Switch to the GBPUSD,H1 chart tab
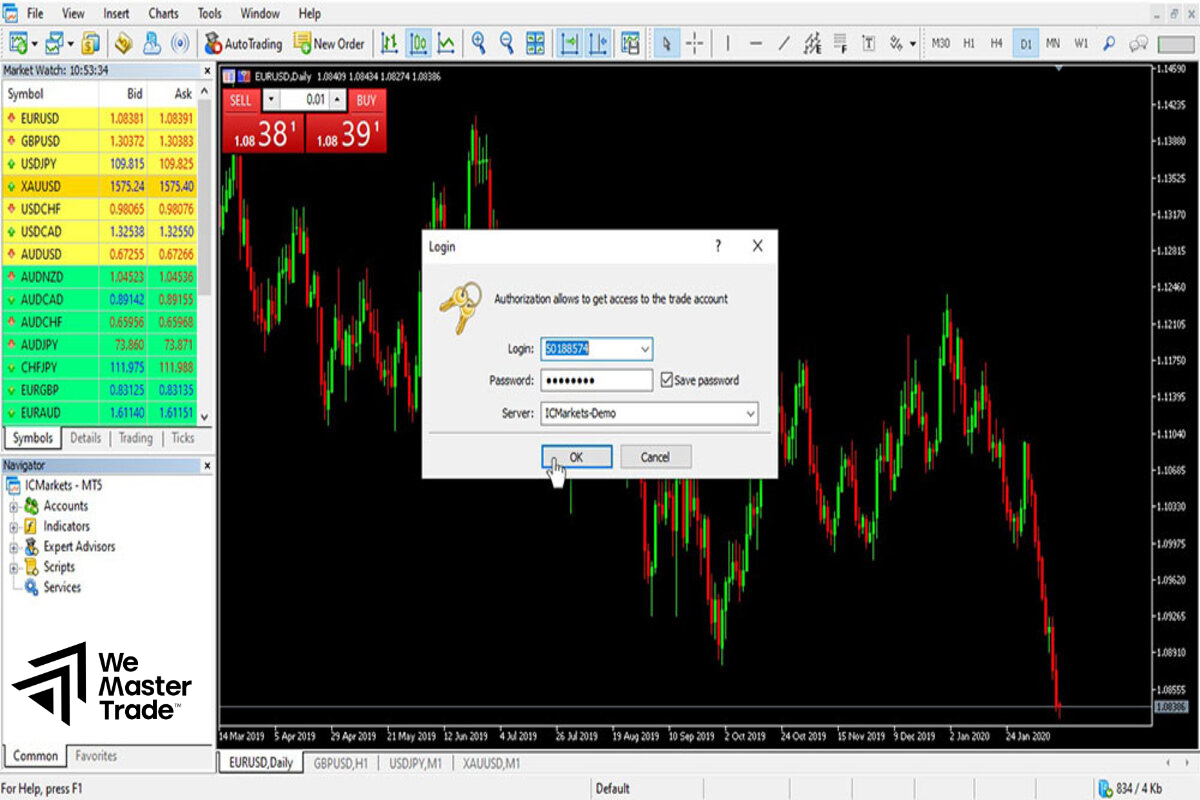The width and height of the screenshot is (1200, 800). point(341,763)
